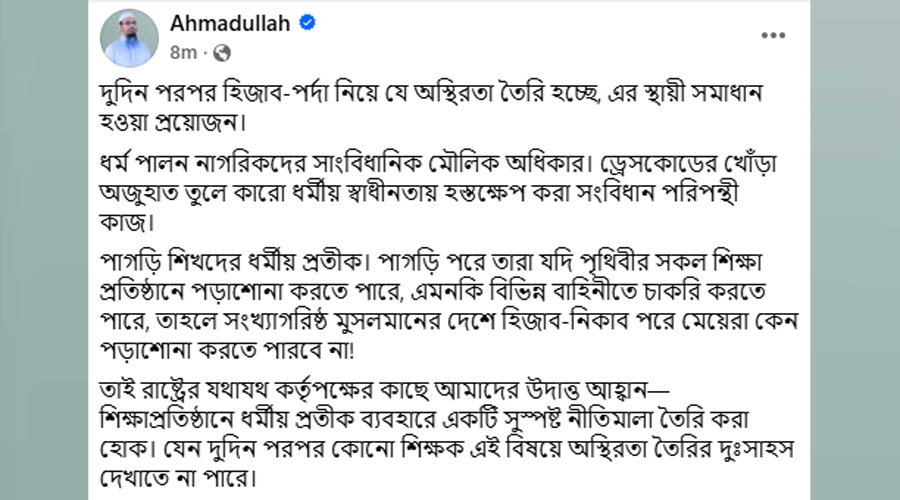Visit the Ahmadullah profile name link
This screenshot has height=500, width=900.
pos(230,23)
